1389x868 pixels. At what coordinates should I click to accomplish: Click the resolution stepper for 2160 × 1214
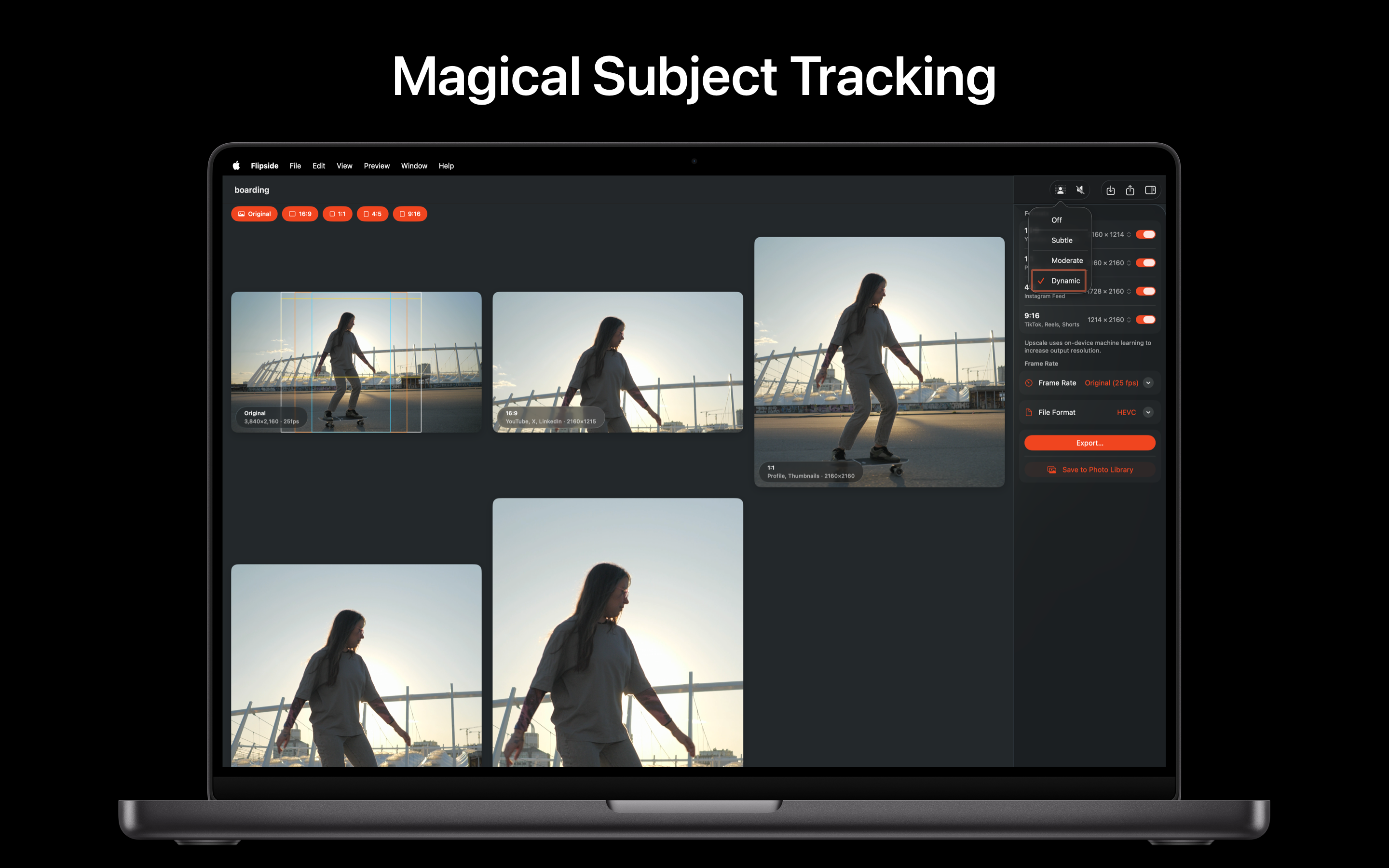1129,234
